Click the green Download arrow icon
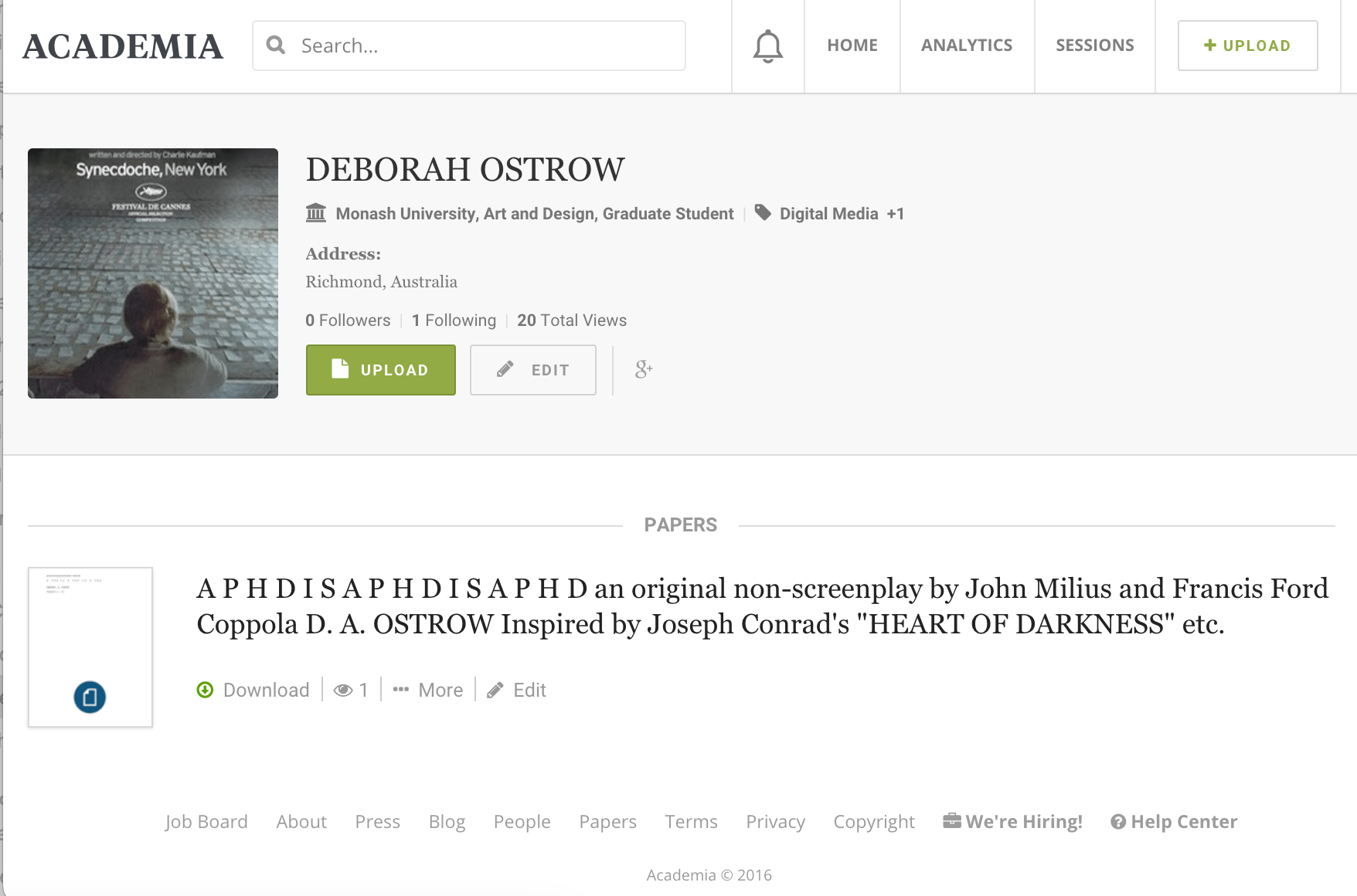 205,690
